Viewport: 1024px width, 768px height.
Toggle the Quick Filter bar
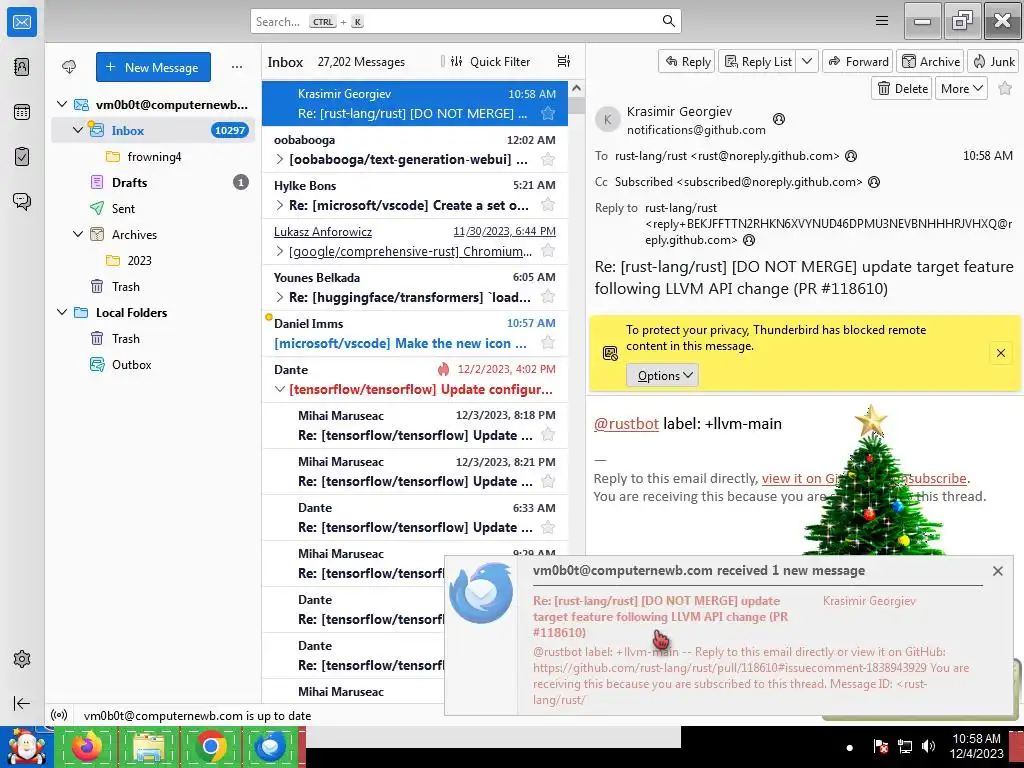pyautogui.click(x=490, y=61)
